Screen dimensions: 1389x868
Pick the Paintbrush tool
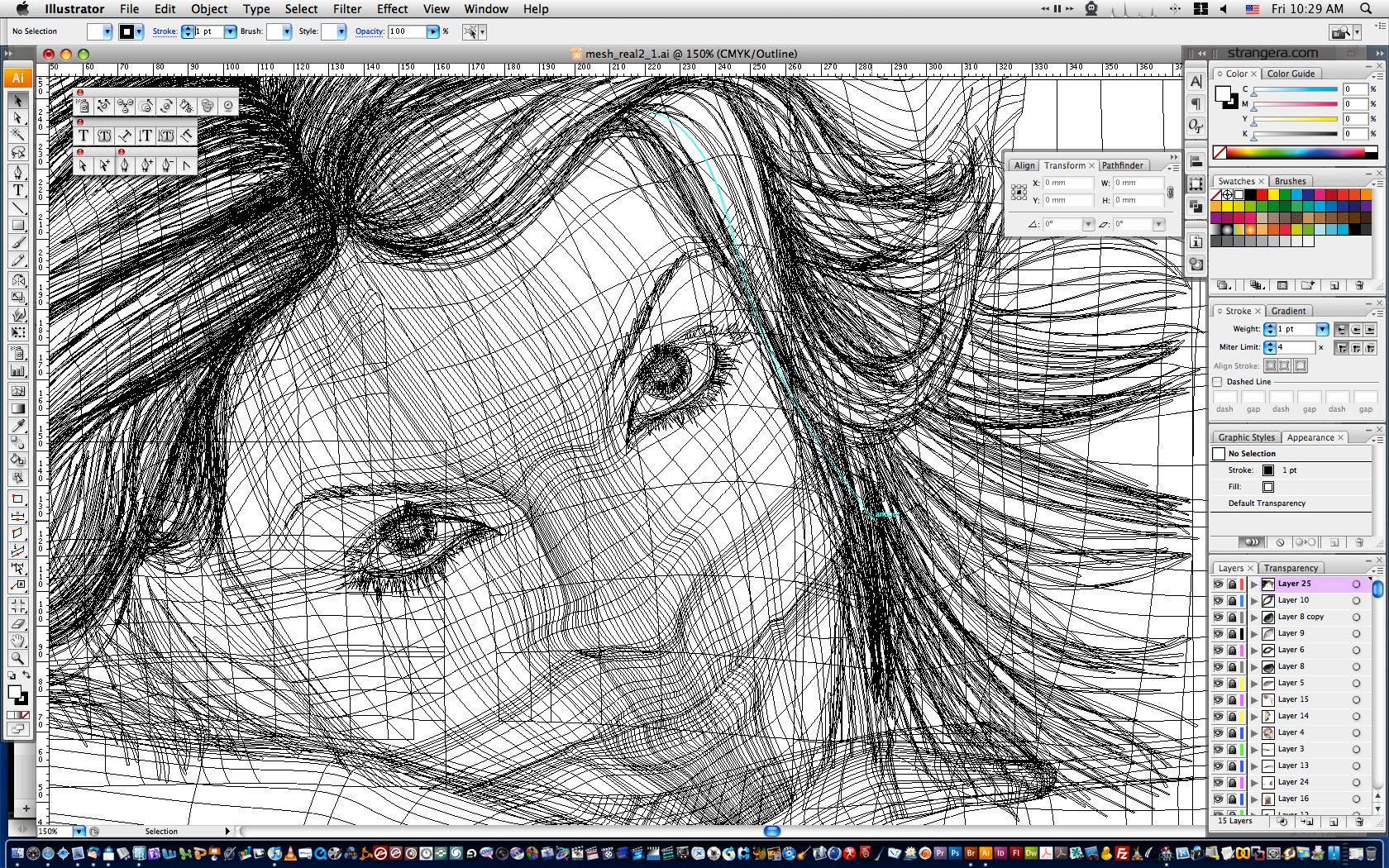click(x=17, y=242)
